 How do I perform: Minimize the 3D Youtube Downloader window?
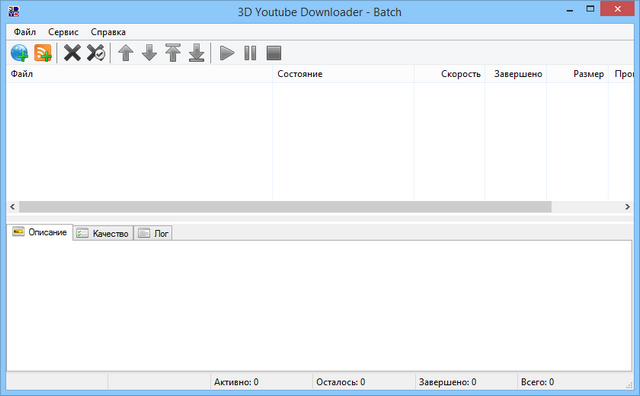[570, 10]
